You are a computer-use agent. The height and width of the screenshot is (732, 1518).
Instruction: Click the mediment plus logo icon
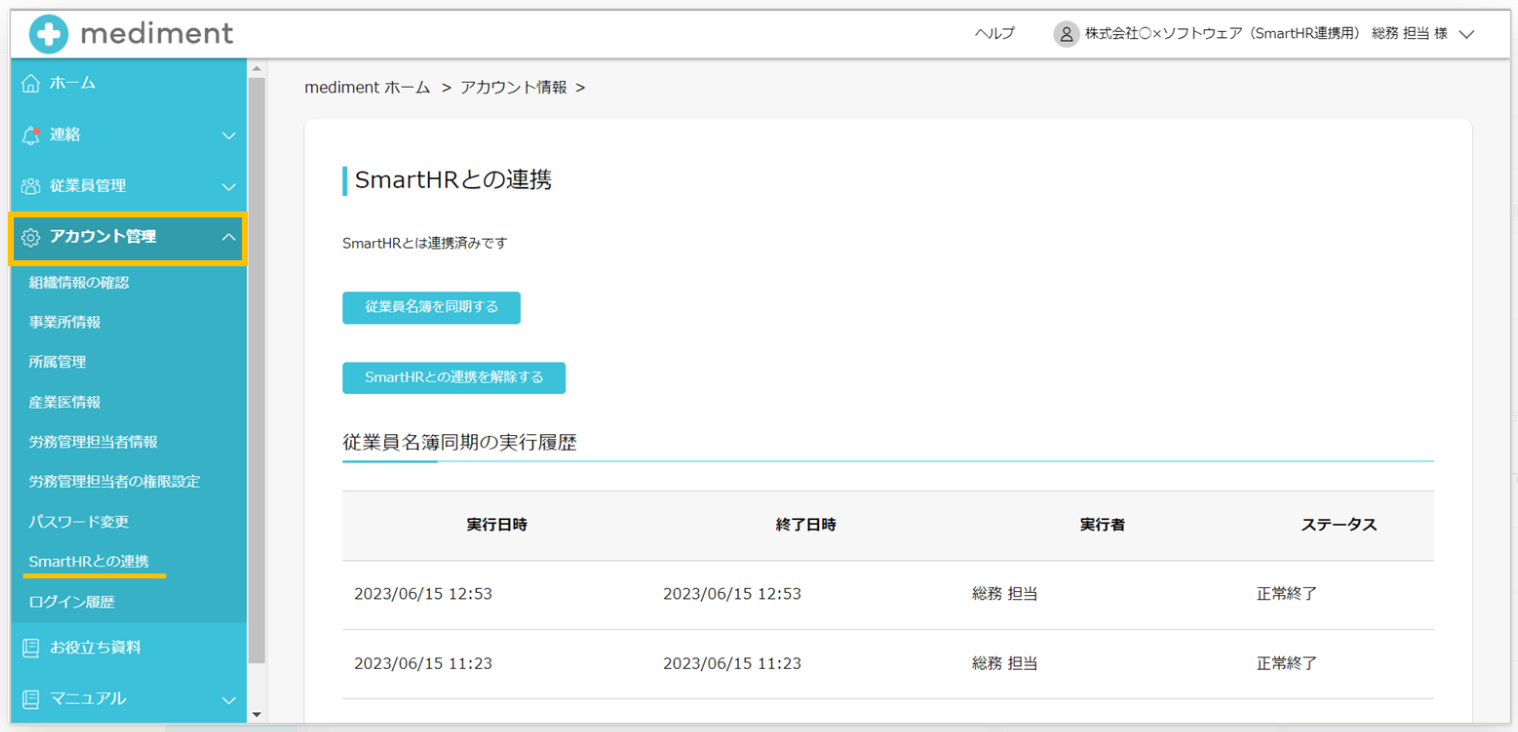point(48,34)
